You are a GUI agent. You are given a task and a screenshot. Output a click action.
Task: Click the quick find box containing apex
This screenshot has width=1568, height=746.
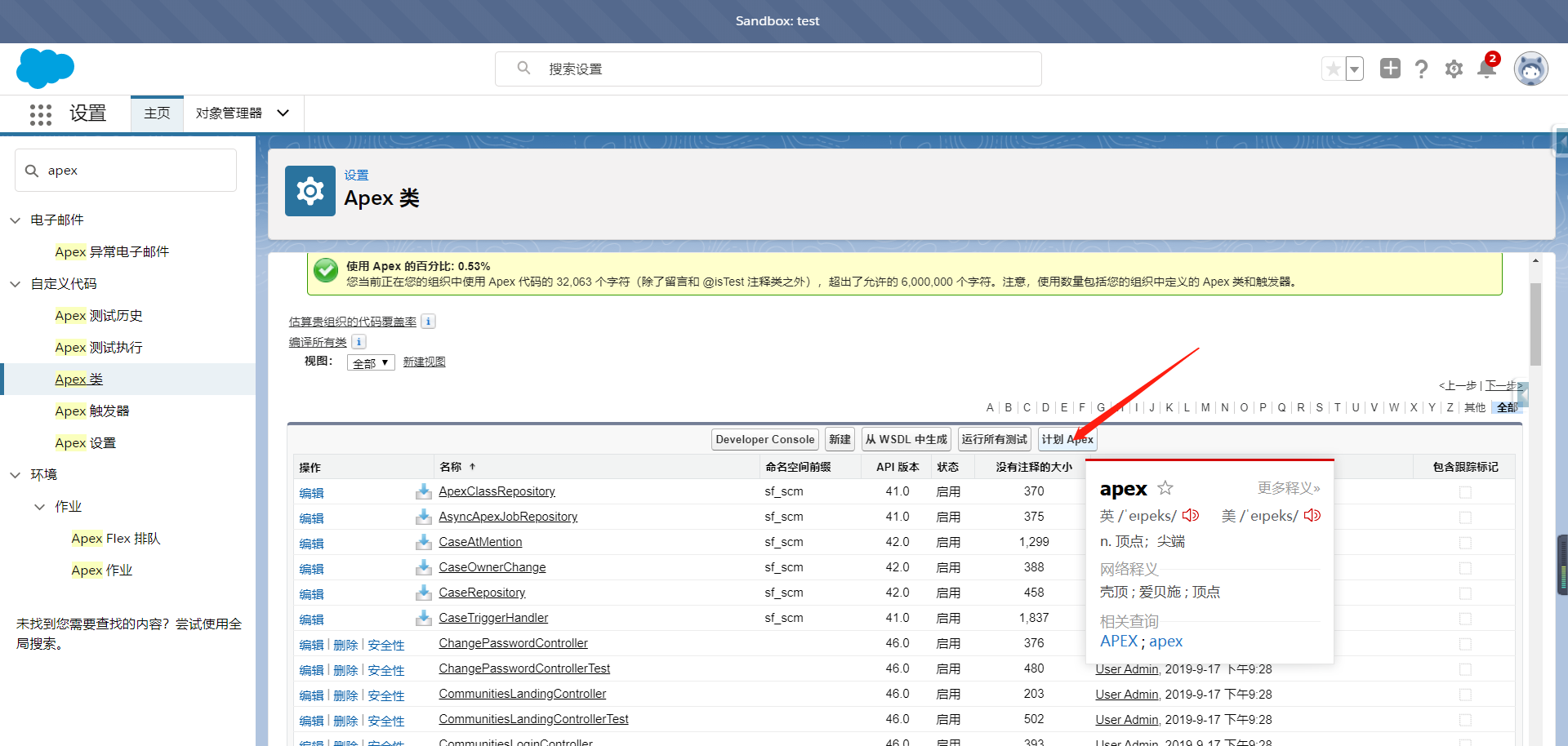coord(126,171)
